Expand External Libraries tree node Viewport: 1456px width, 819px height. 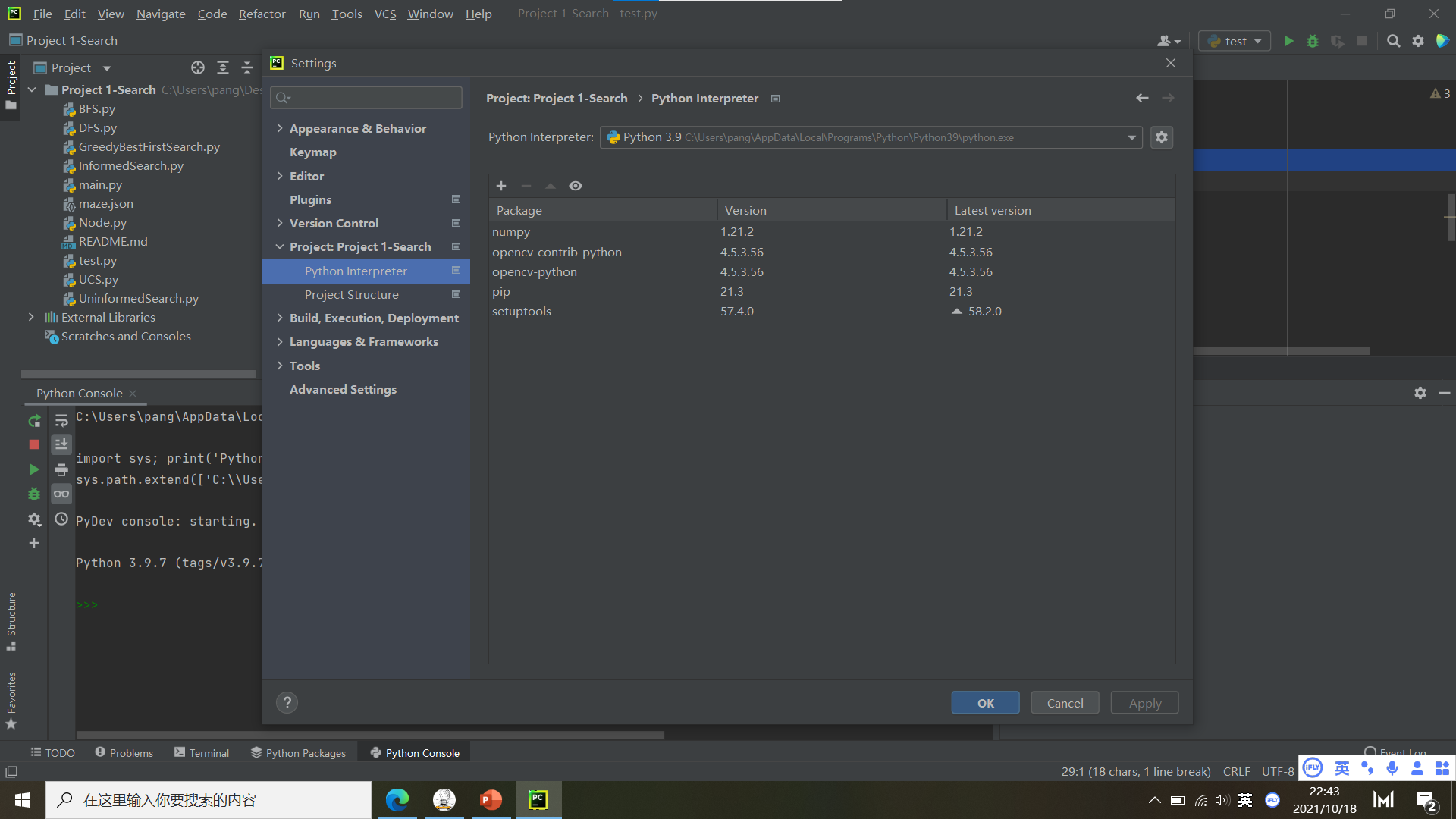[x=31, y=317]
